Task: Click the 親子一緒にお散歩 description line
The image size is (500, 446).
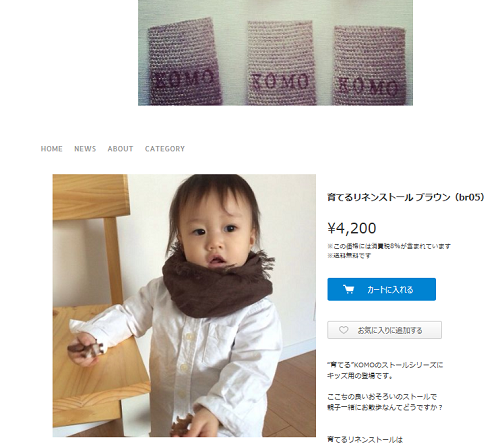Action: click(x=385, y=407)
